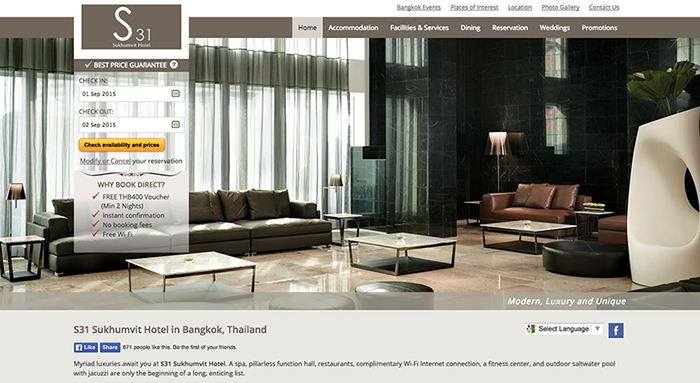Click the check-out date field

(131, 125)
